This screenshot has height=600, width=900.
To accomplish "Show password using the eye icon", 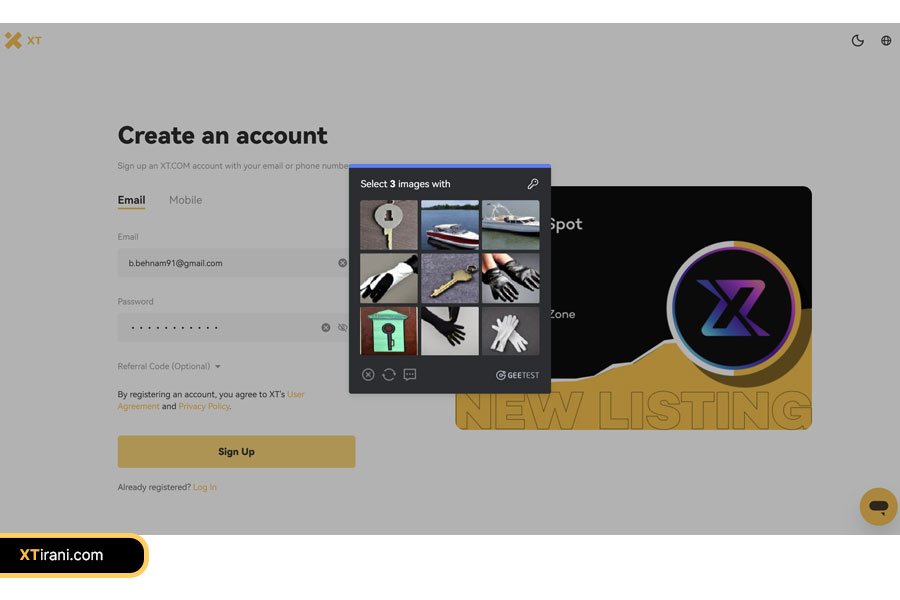I will click(x=342, y=327).
